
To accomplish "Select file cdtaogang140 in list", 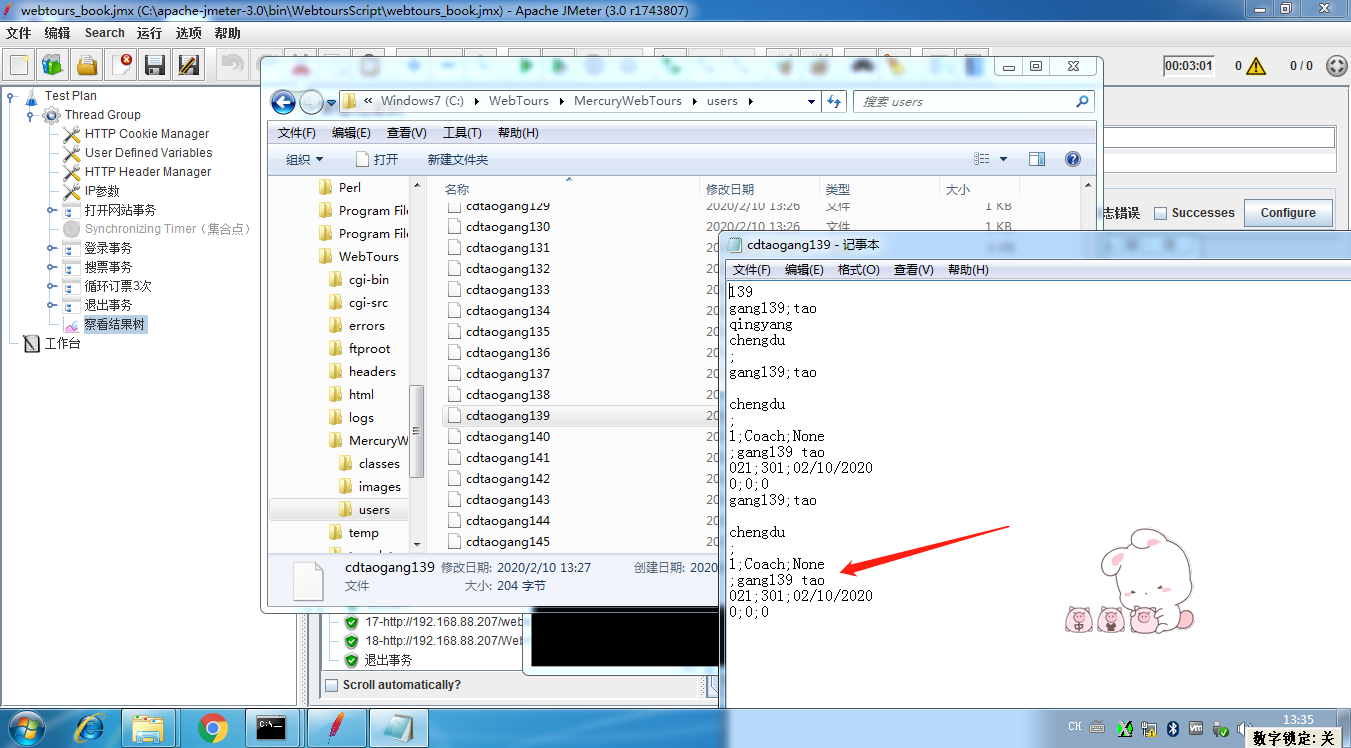I will click(x=508, y=437).
